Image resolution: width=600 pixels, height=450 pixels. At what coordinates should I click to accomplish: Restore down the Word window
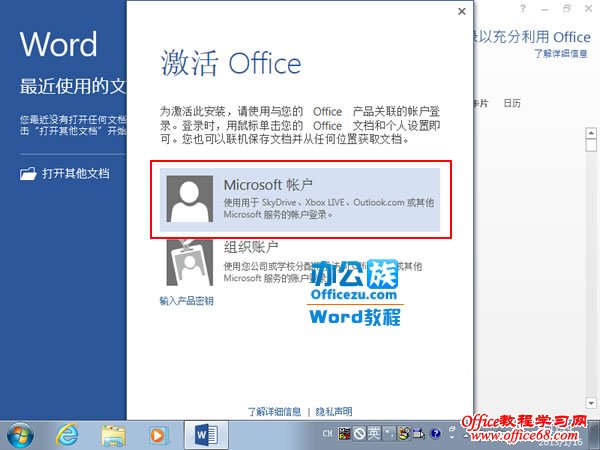click(567, 8)
